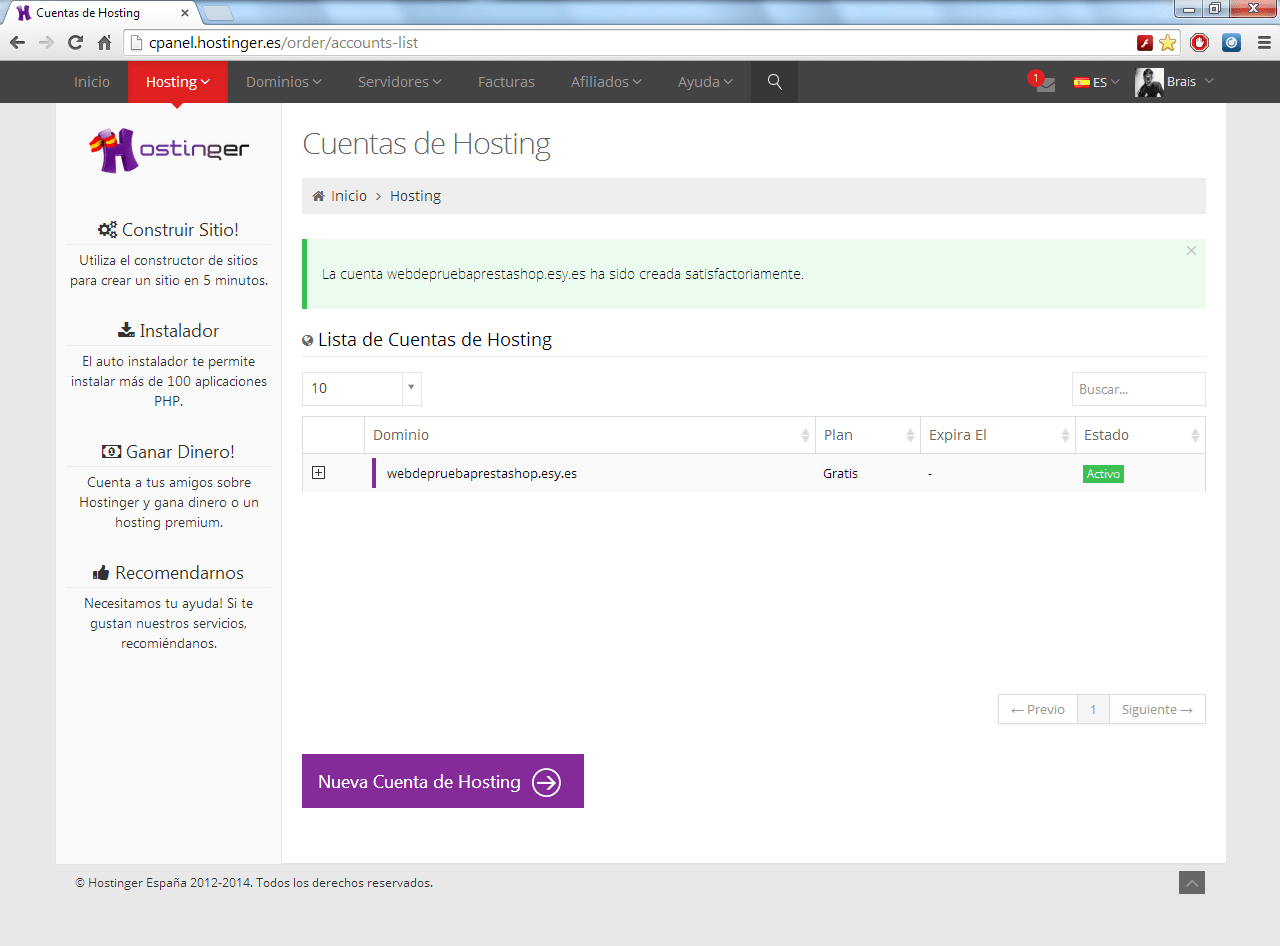Click the Brais user avatar picture
1280x946 pixels.
click(x=1149, y=82)
